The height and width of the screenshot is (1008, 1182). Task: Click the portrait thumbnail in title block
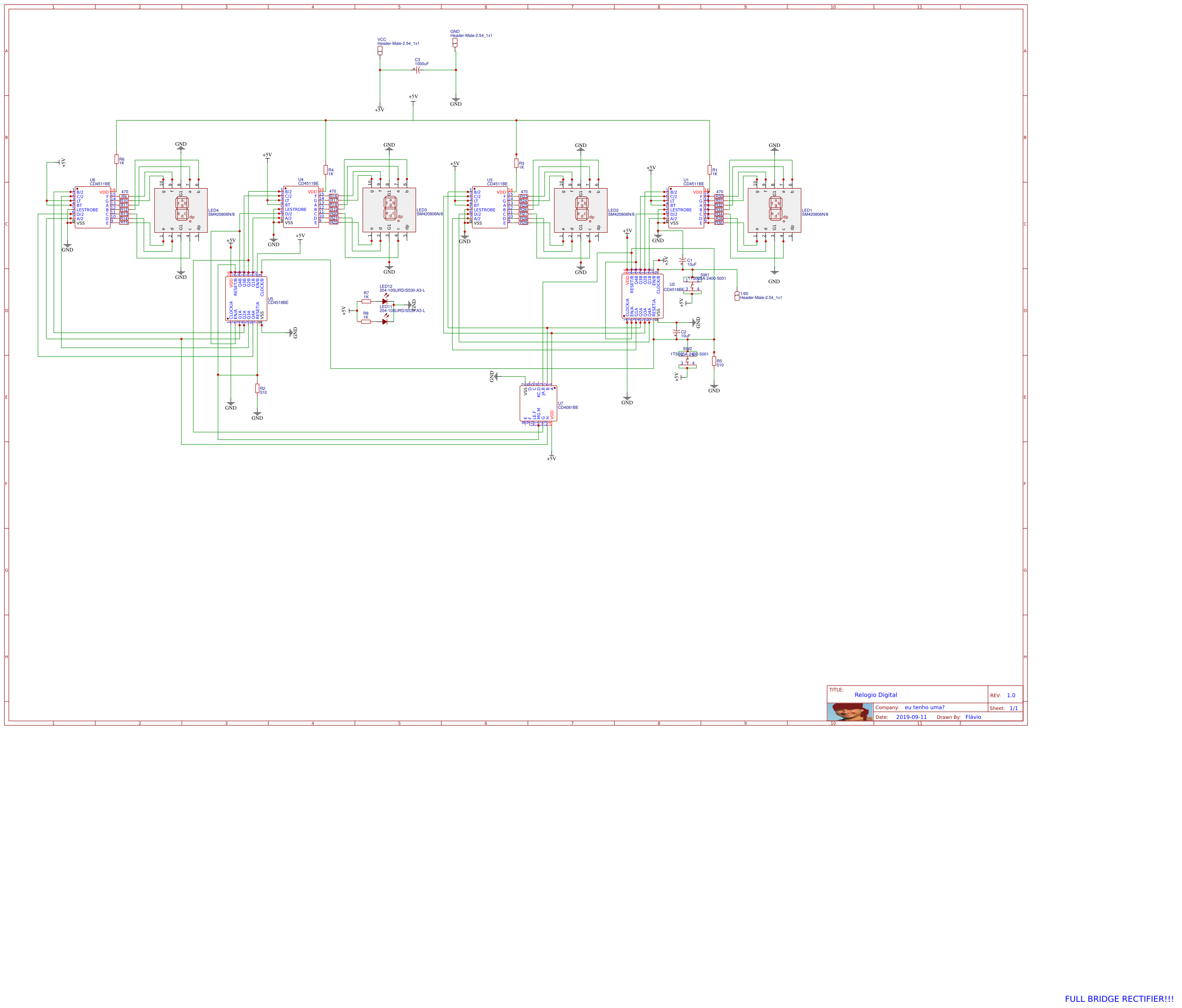tap(849, 712)
